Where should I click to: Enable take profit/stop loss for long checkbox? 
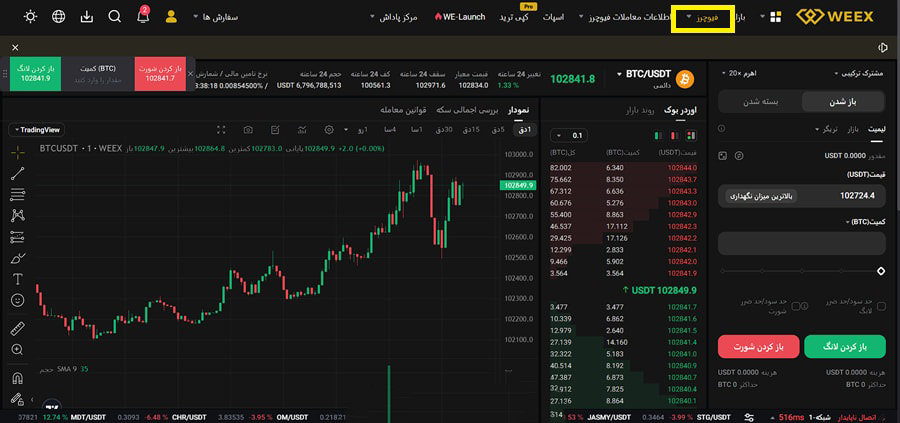point(881,306)
